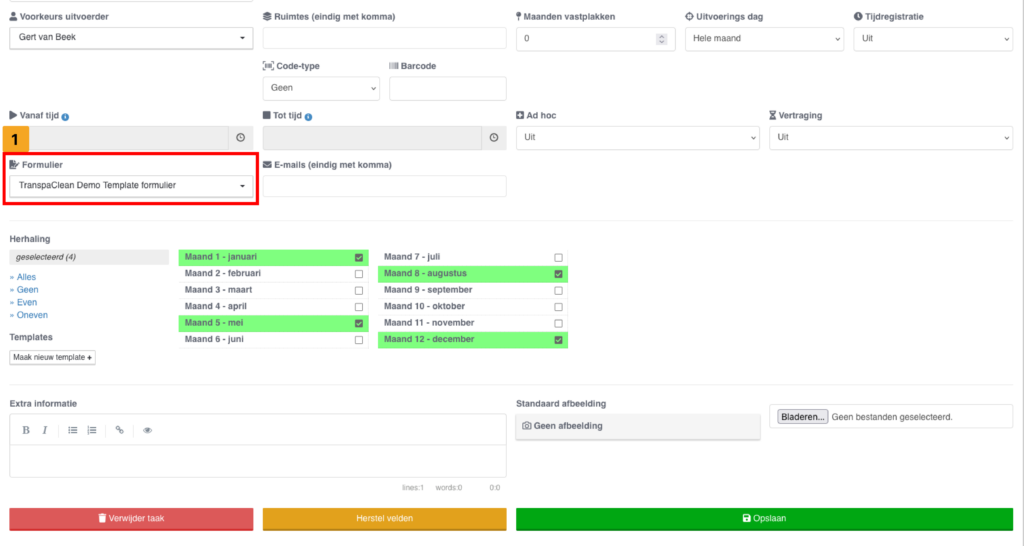This screenshot has height=546, width=1024.
Task: Open the Voorkeurs uitvoerder dropdown
Action: 131,39
